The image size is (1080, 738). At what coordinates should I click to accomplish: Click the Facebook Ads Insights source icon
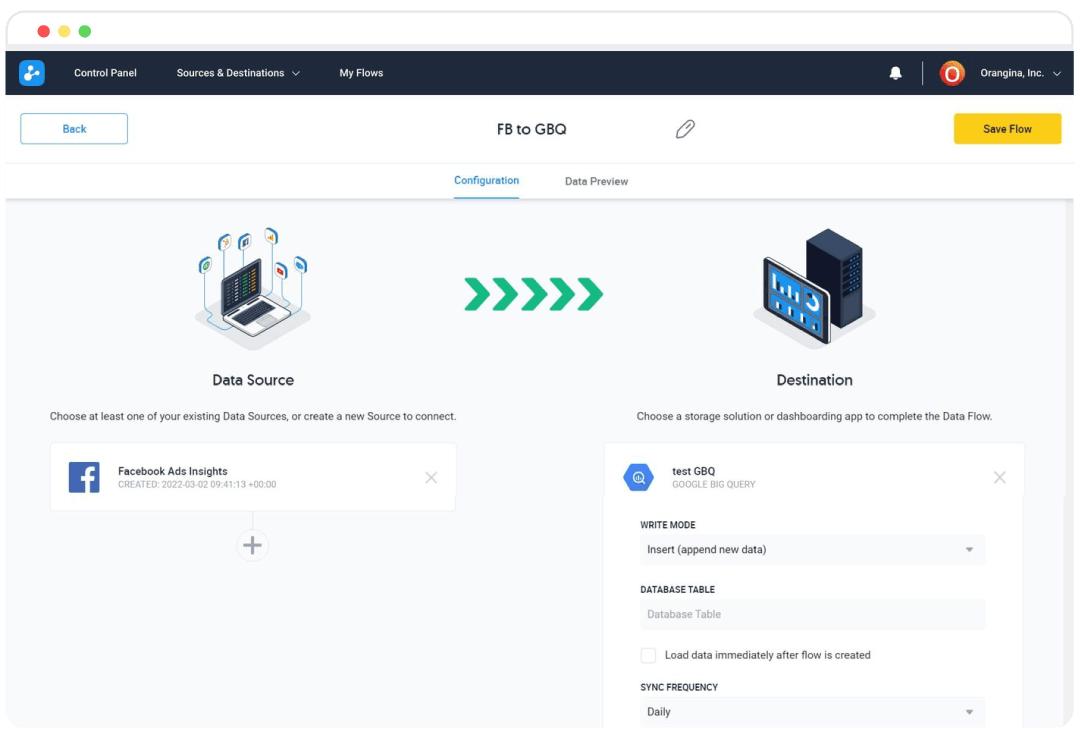(84, 477)
